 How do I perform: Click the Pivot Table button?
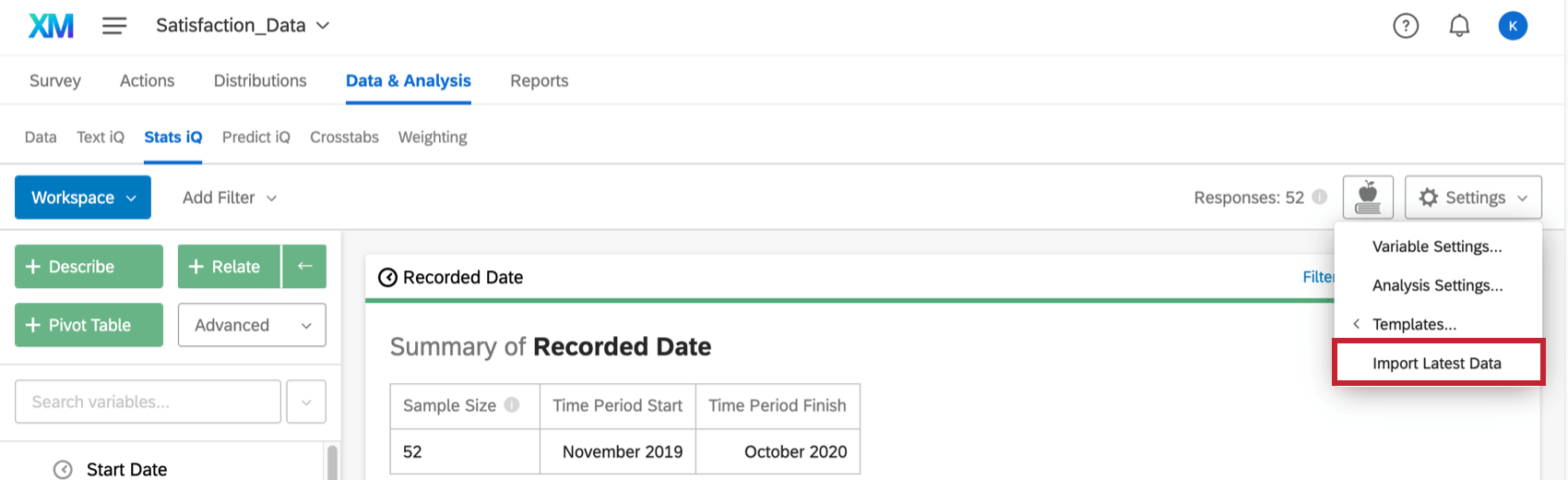click(x=89, y=325)
